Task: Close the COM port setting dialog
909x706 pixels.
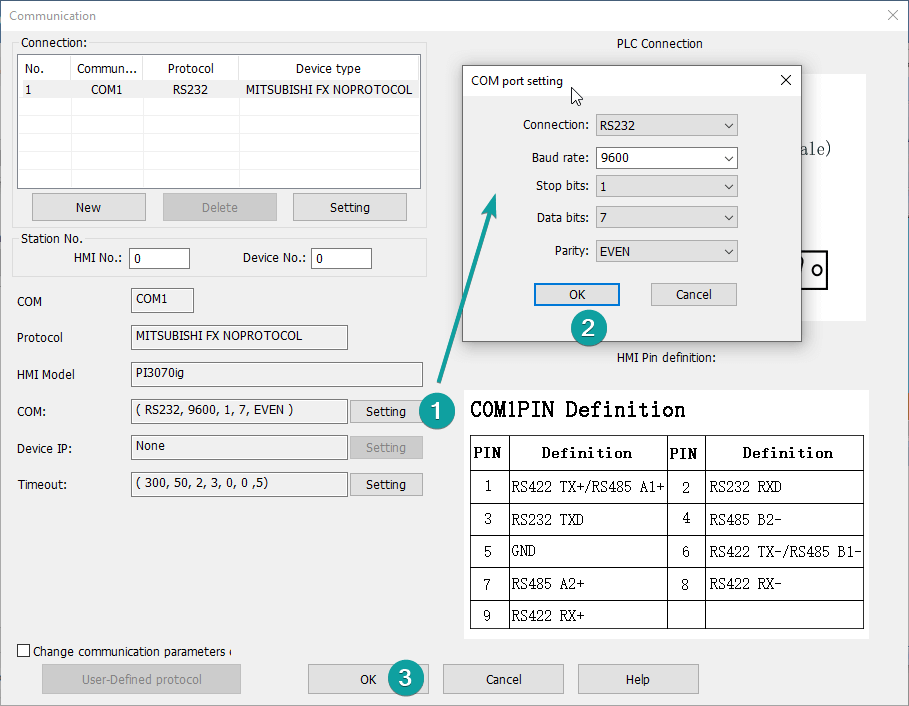Action: point(785,81)
